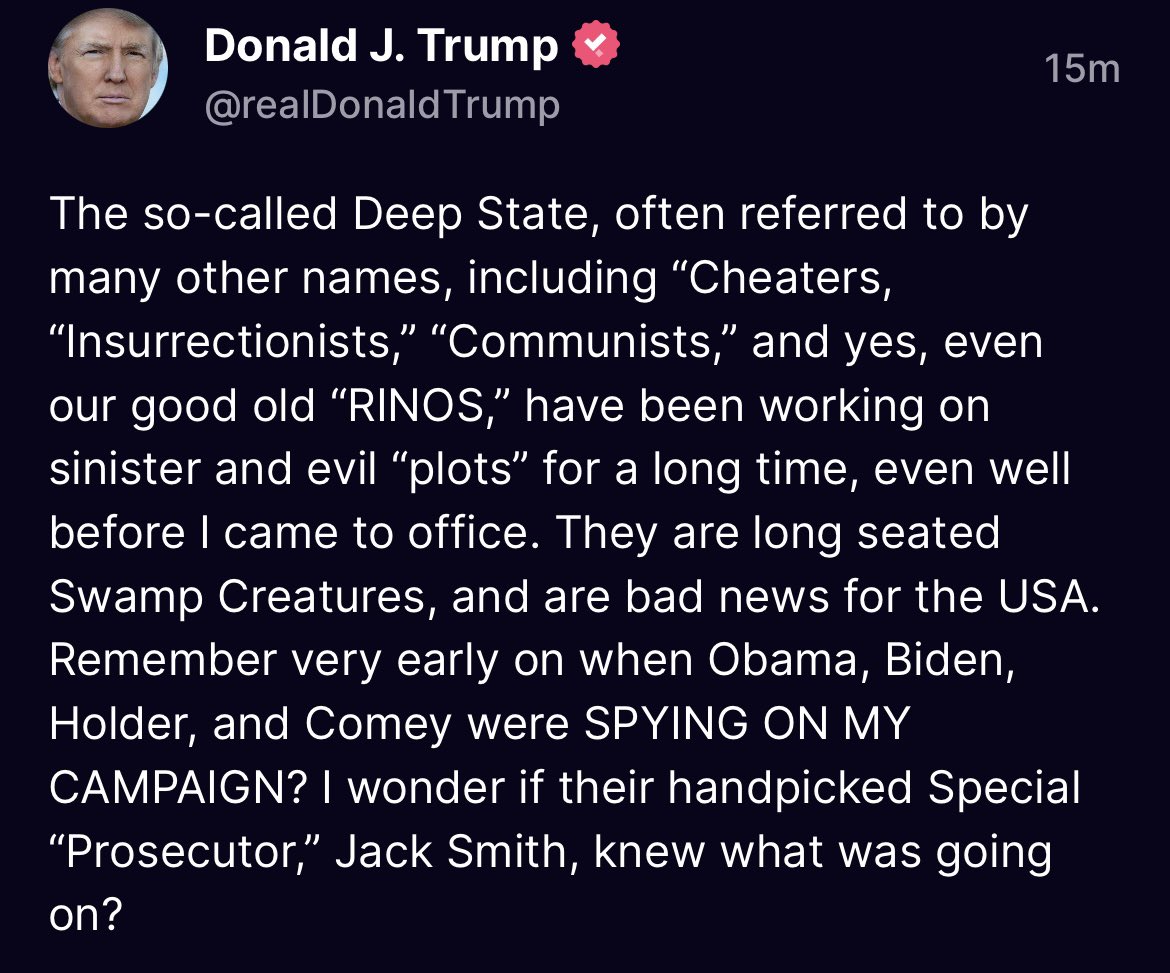The width and height of the screenshot is (1170, 973).
Task: Click the name "Comey" in the post
Action: click(379, 725)
